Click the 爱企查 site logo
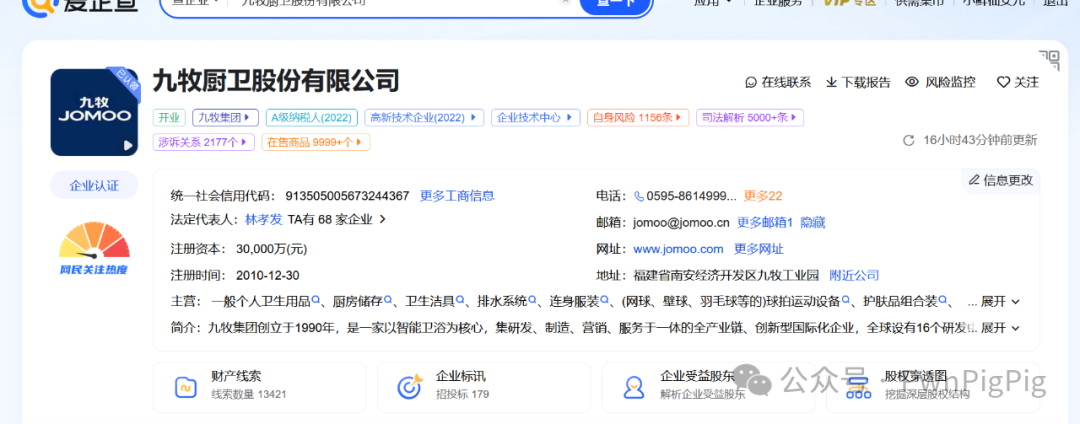The height and width of the screenshot is (424, 1080). [x=81, y=6]
